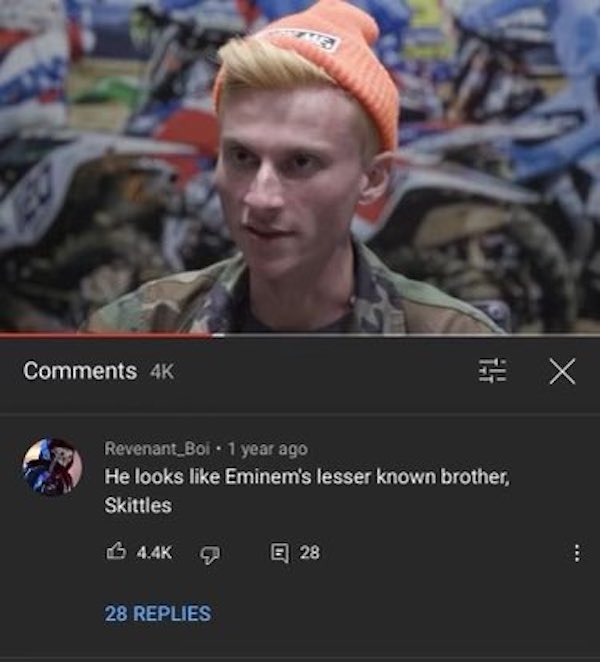The height and width of the screenshot is (662, 600).
Task: Click the reply count 28 beside bubble
Action: click(x=310, y=553)
